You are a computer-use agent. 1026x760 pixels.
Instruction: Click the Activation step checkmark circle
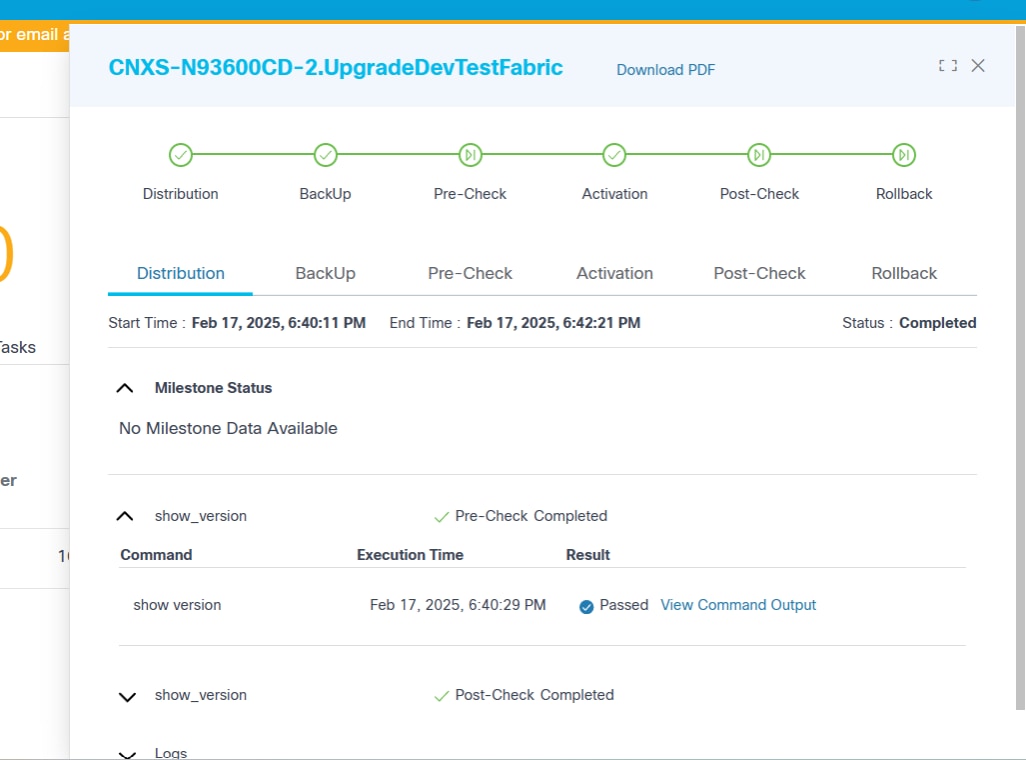point(614,155)
